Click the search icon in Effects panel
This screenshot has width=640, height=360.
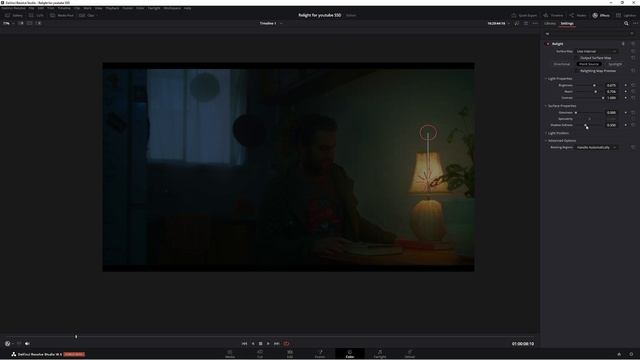click(626, 24)
